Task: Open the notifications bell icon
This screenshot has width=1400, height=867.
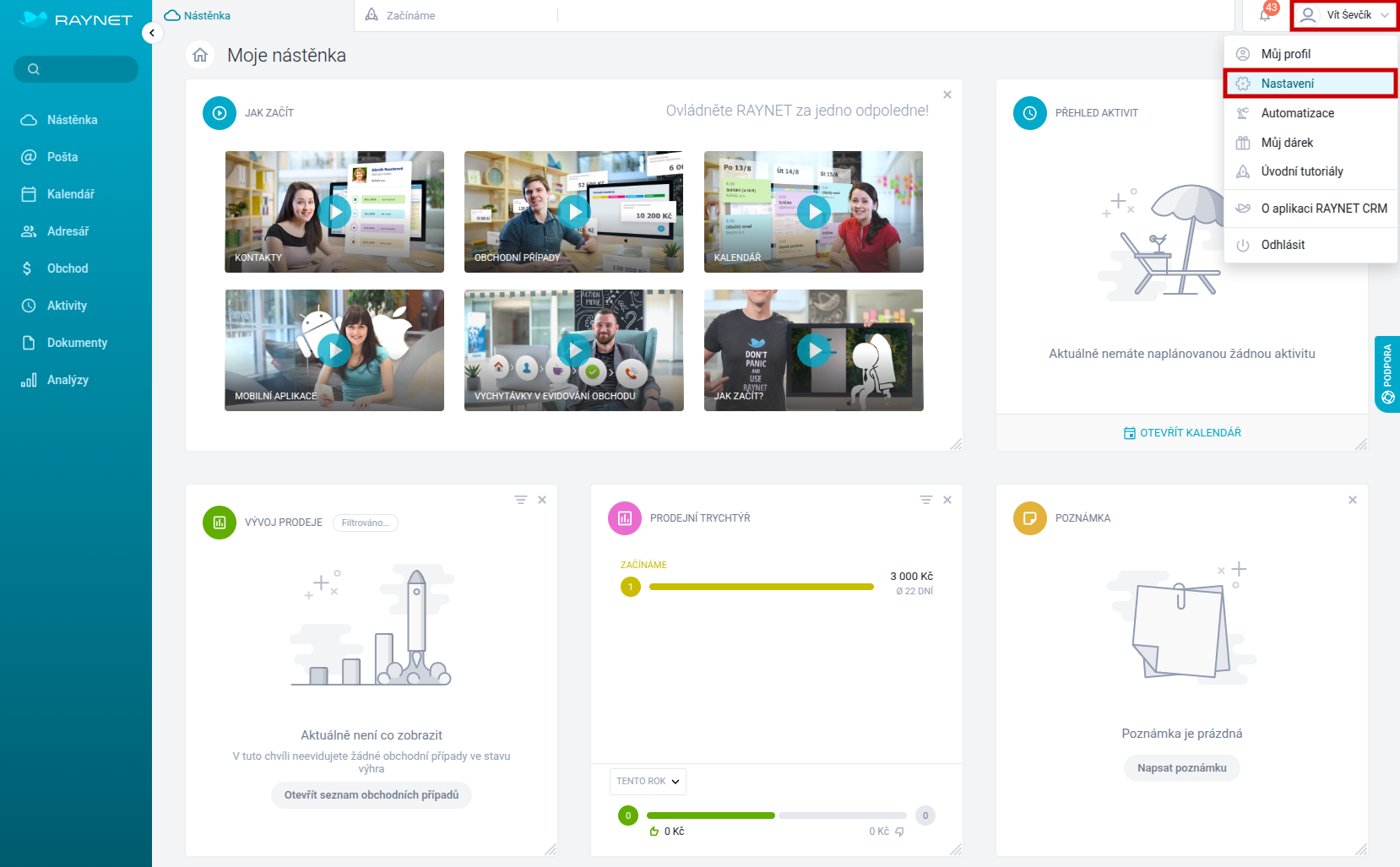Action: click(x=1265, y=15)
